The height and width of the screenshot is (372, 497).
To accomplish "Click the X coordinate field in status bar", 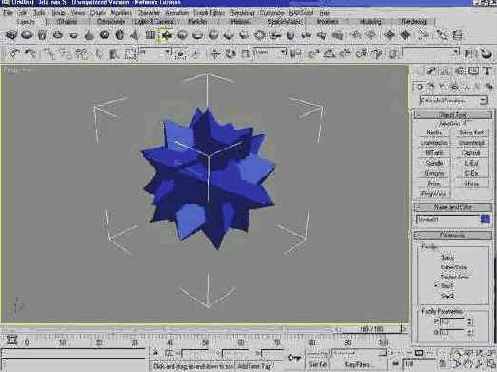I will pos(195,353).
